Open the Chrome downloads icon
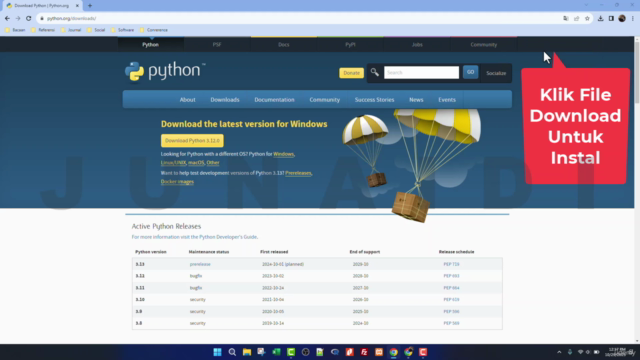Screen dimensions: 640x360 tap(600, 18)
